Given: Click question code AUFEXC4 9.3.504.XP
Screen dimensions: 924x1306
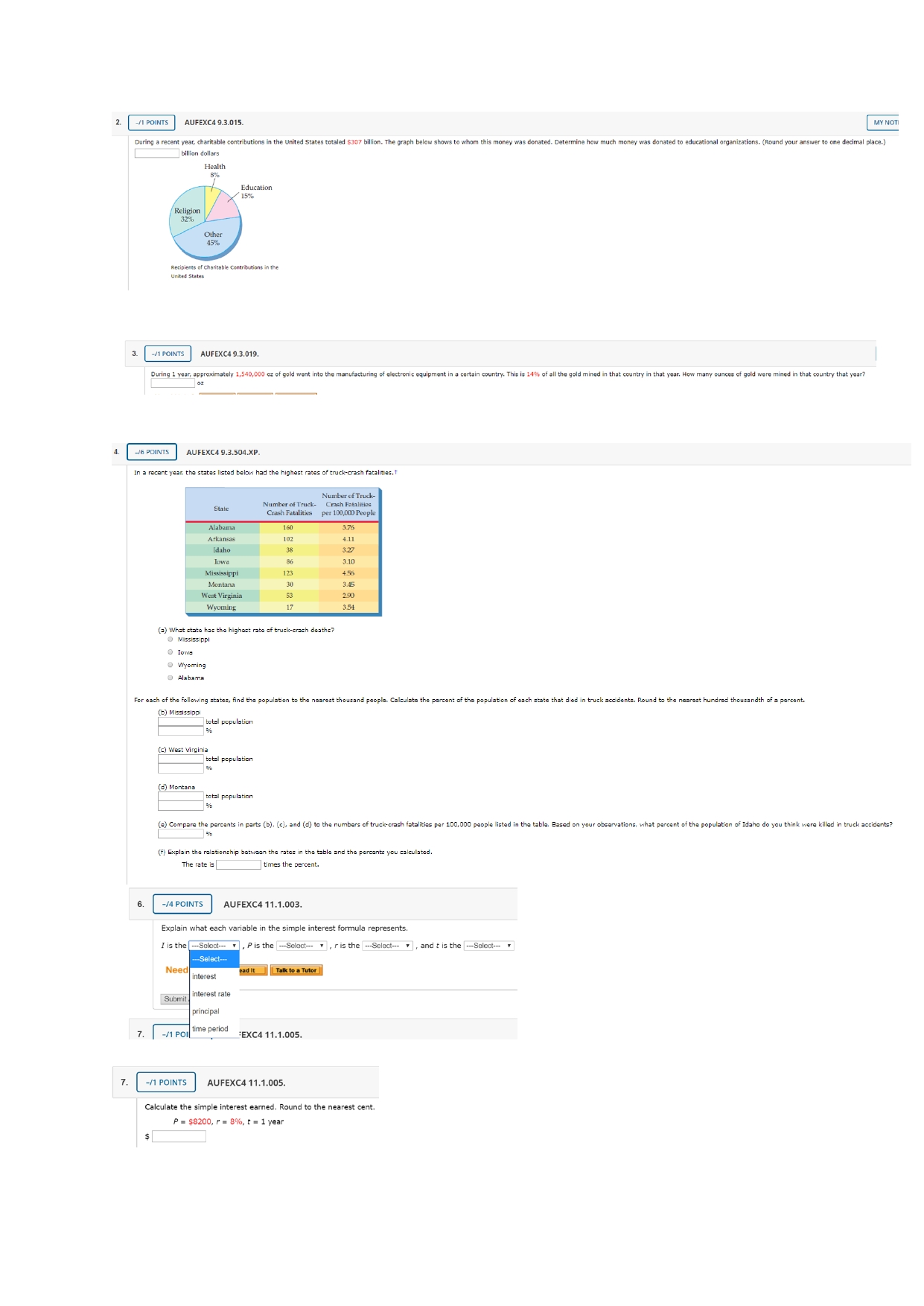Looking at the screenshot, I should (223, 452).
